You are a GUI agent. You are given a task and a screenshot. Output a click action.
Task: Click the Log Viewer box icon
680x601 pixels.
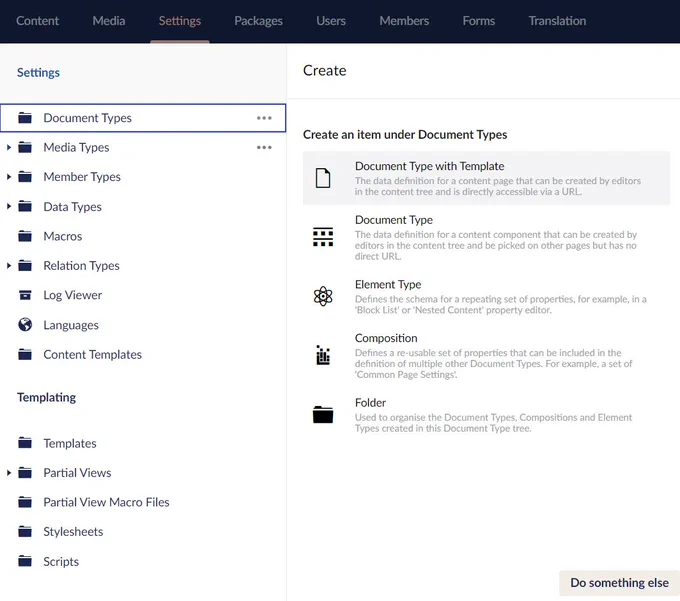pos(25,295)
